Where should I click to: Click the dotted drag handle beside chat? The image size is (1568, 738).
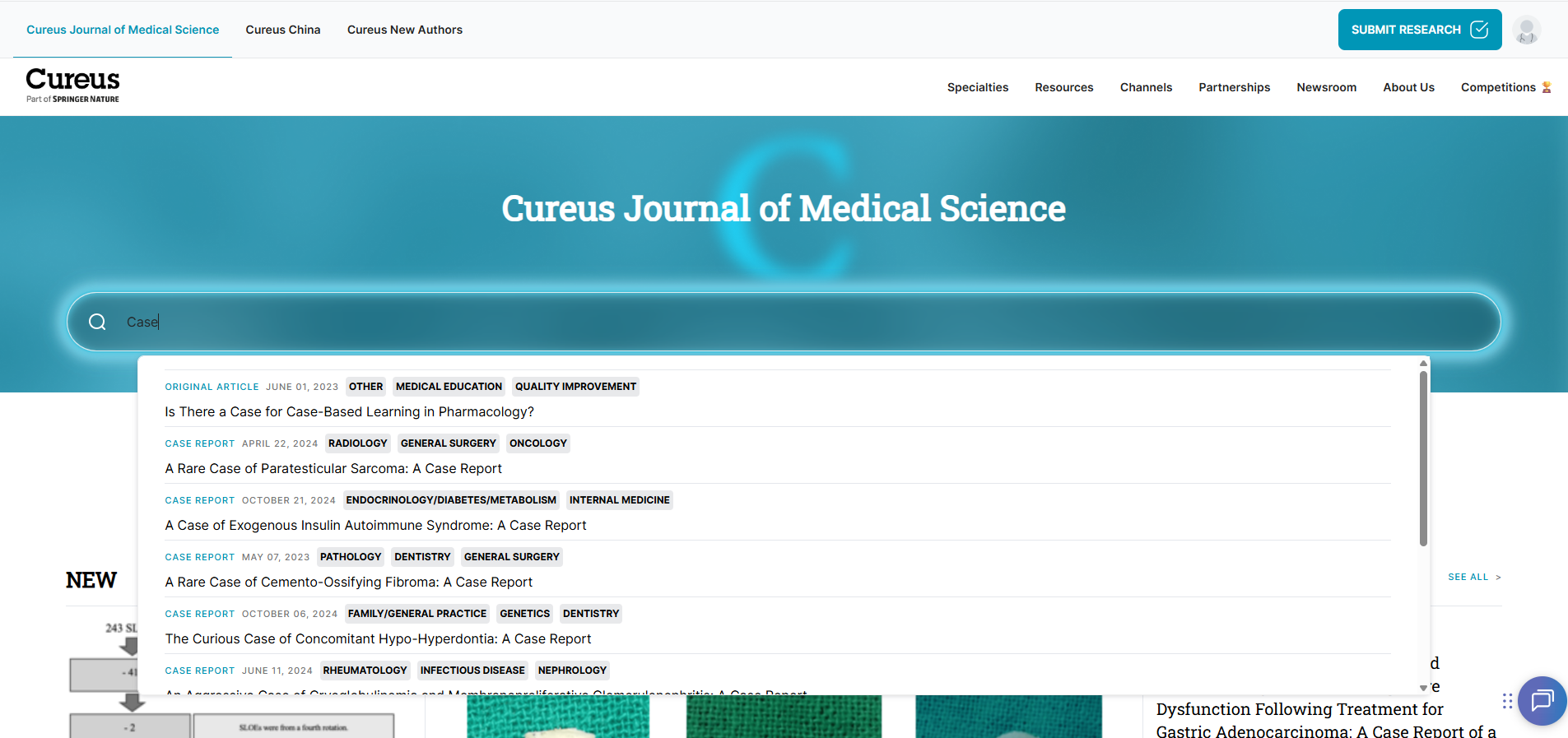click(x=1507, y=701)
